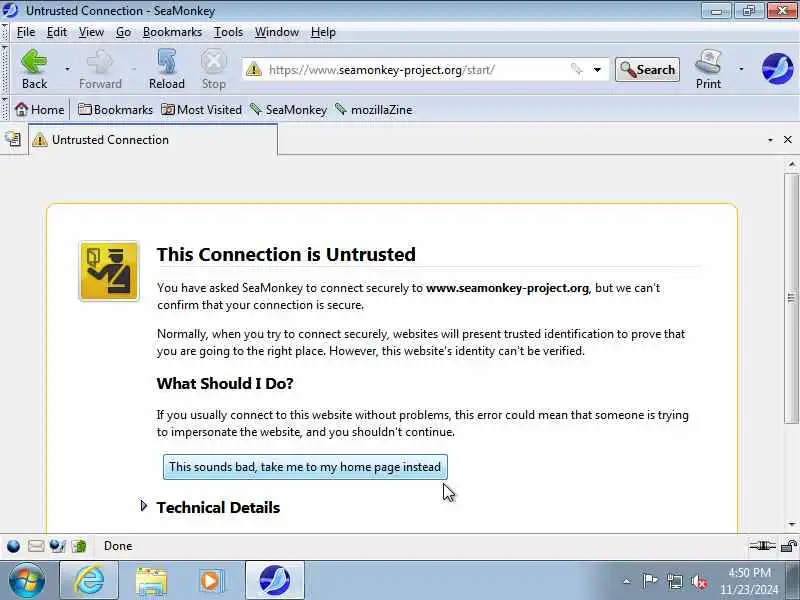Open the File menu

(x=26, y=32)
